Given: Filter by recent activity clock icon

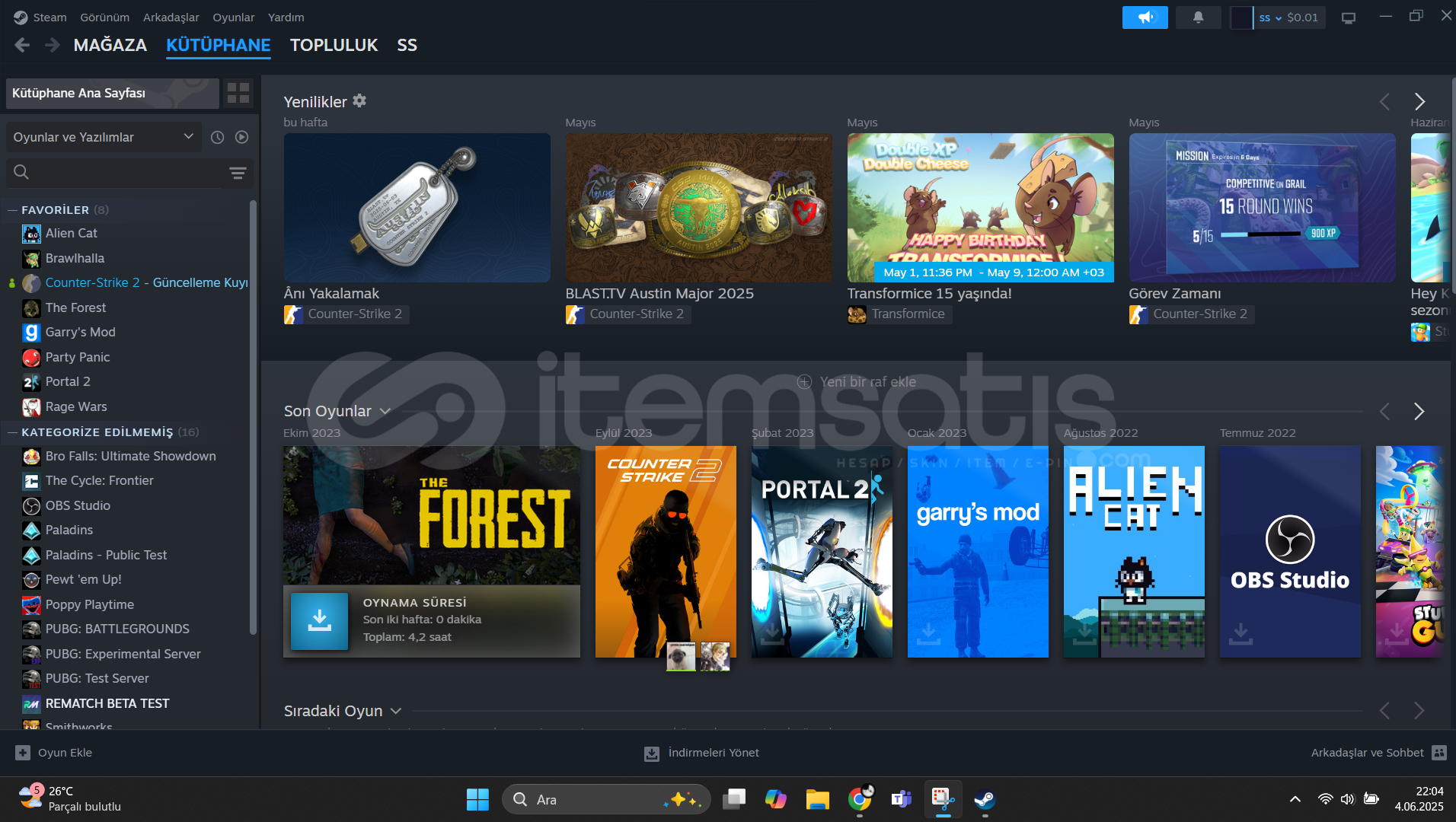Looking at the screenshot, I should 218,137.
